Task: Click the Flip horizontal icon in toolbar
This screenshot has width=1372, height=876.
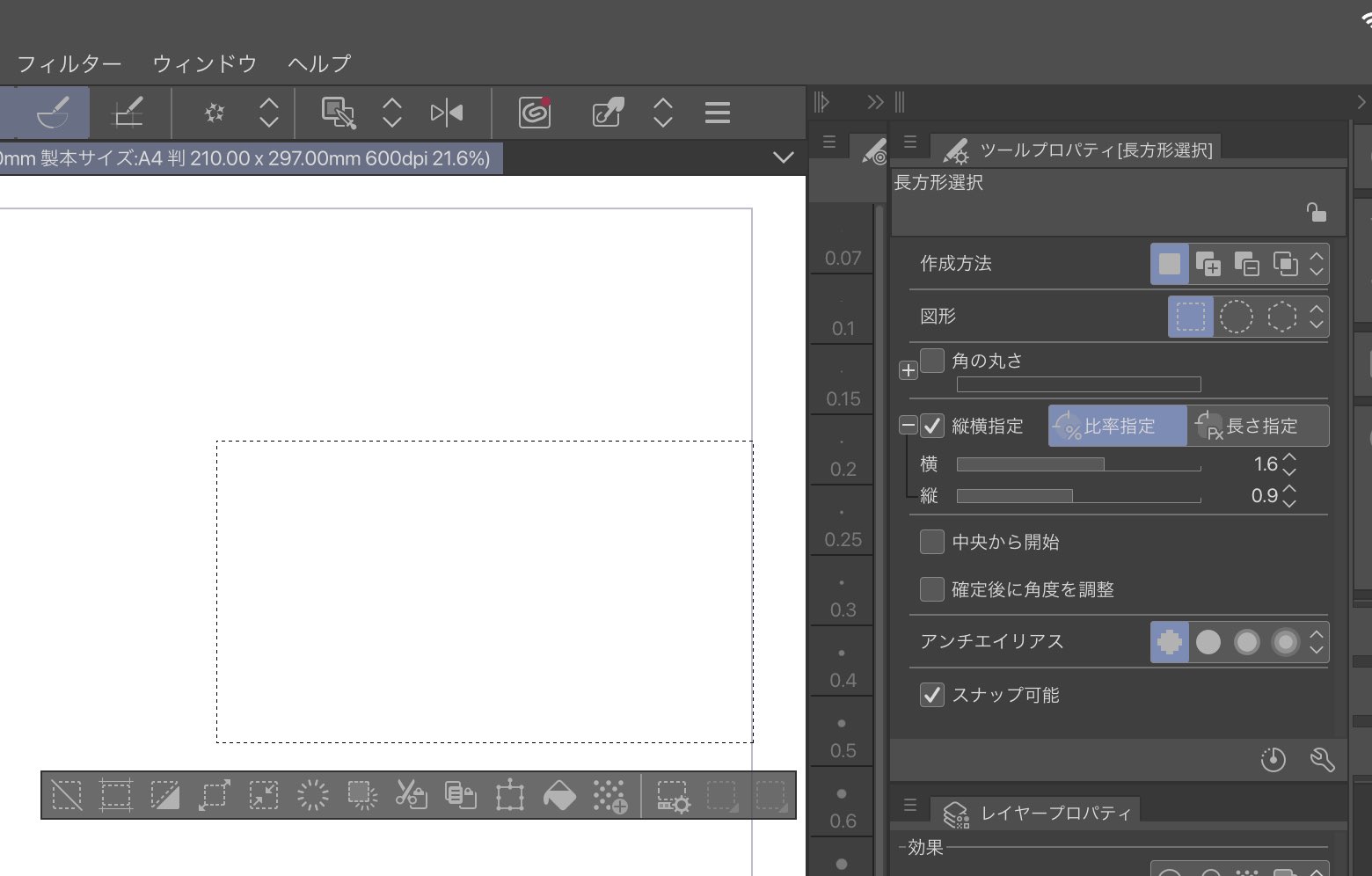Action: 447,113
